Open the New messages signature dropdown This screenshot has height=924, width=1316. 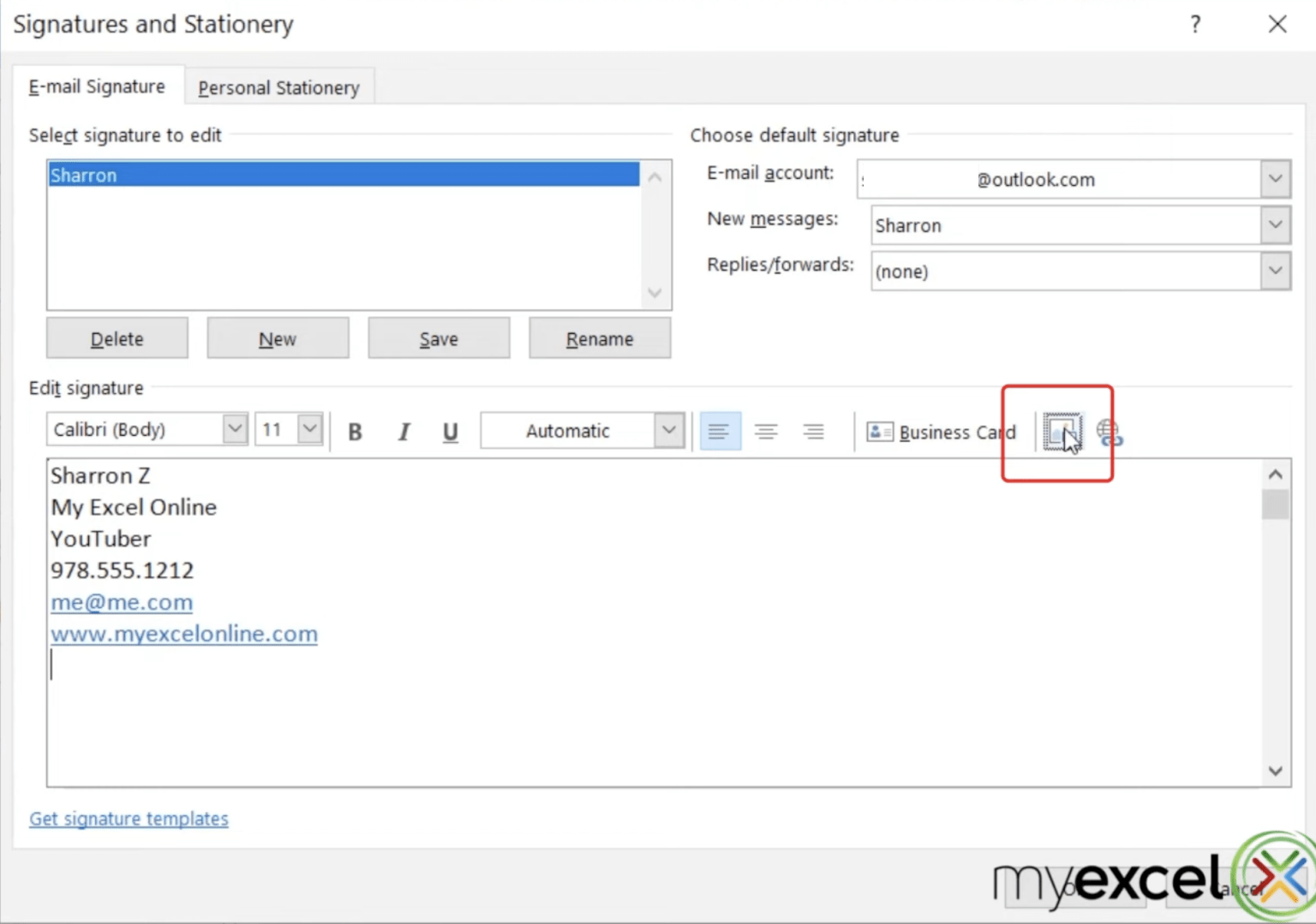click(1275, 225)
